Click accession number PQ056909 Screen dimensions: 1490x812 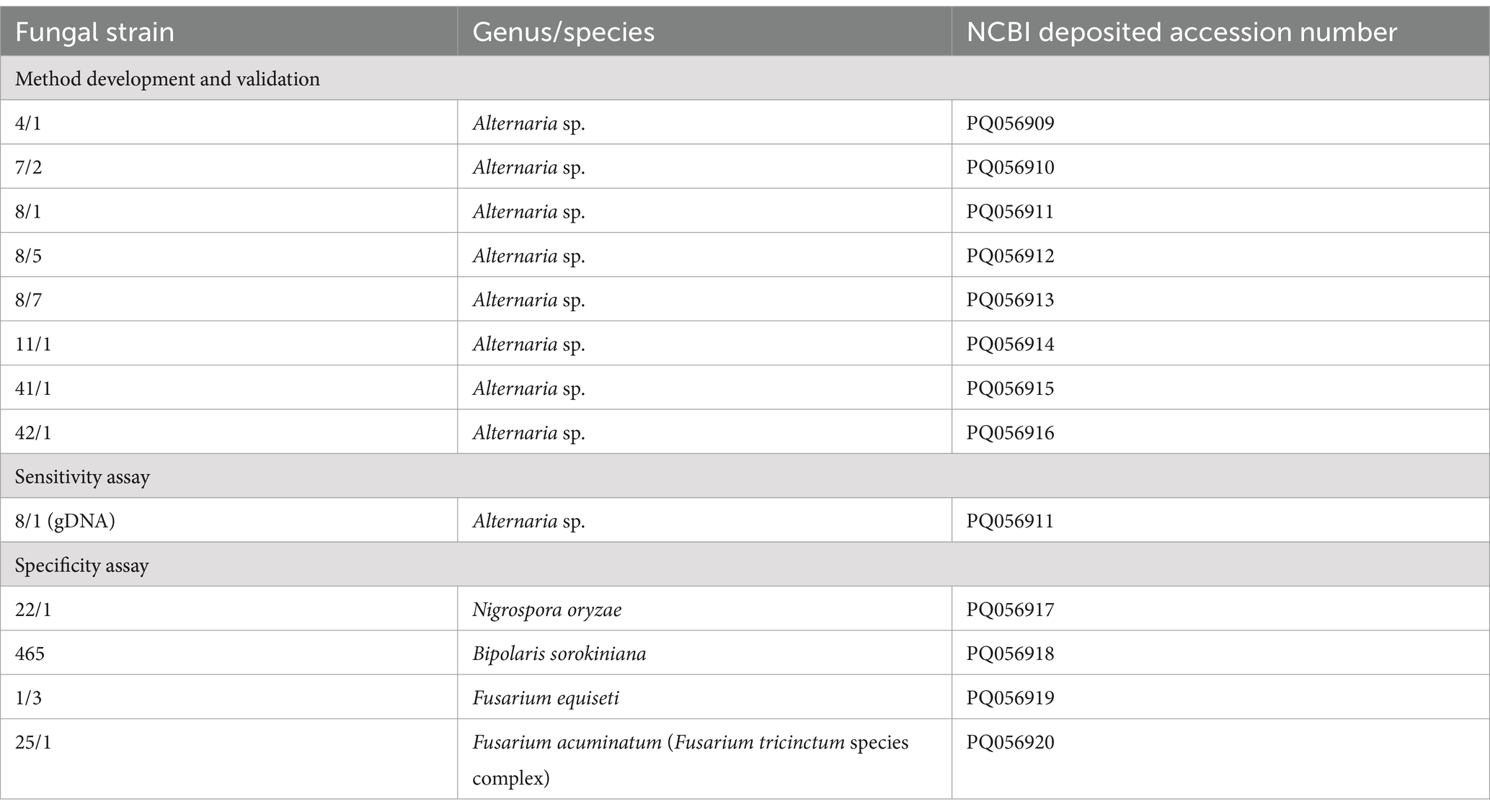[x=1010, y=123]
